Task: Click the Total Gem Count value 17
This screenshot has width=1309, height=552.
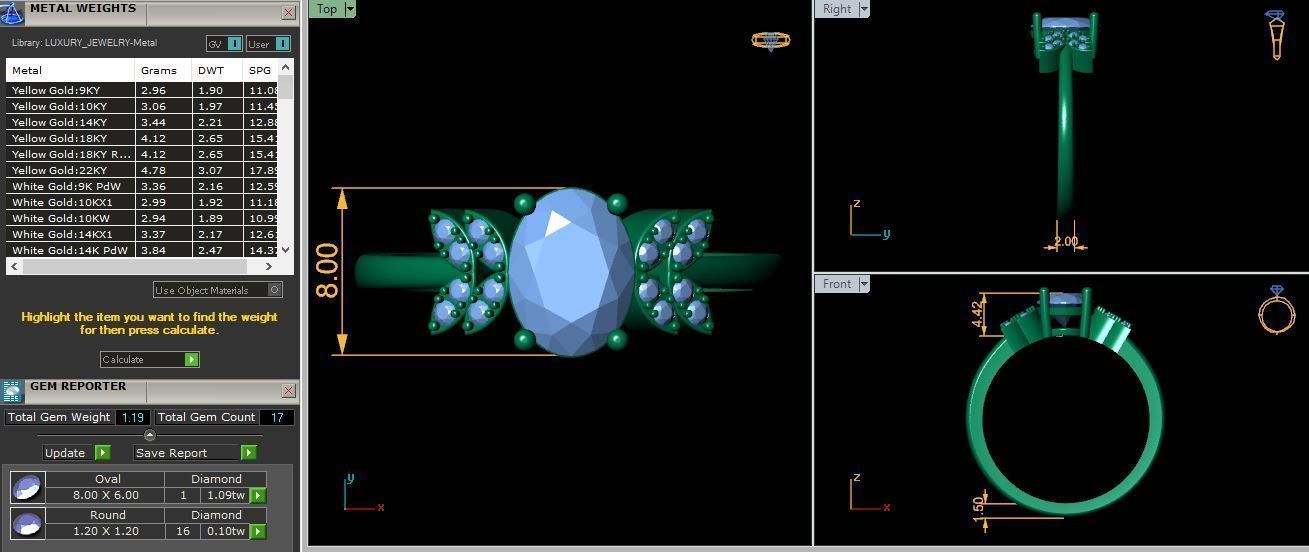Action: 277,417
